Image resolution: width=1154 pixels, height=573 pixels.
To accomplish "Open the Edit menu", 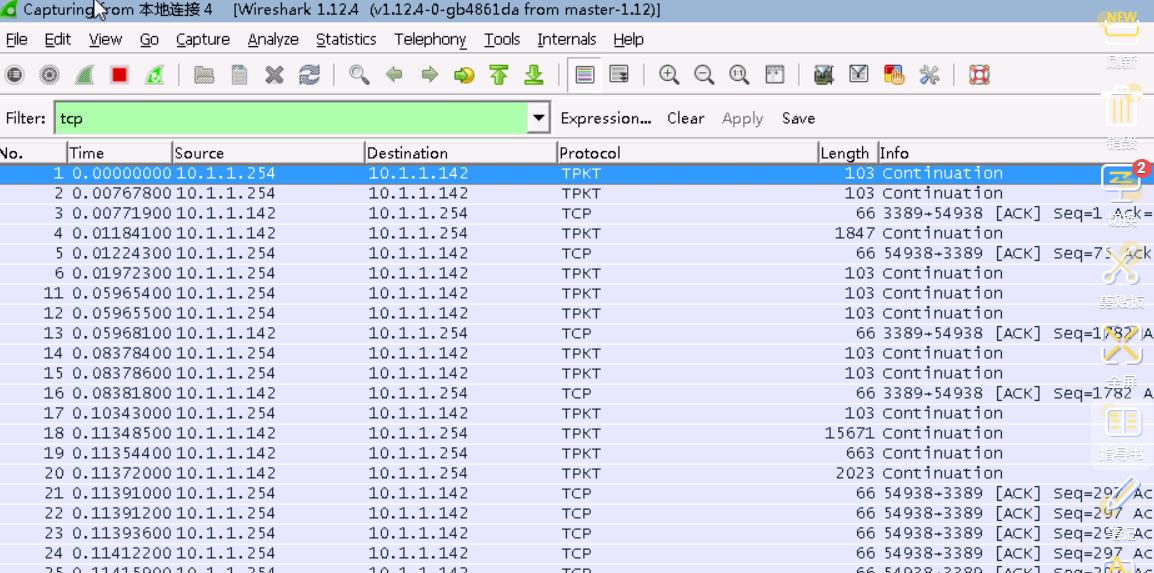I will click(x=58, y=40).
